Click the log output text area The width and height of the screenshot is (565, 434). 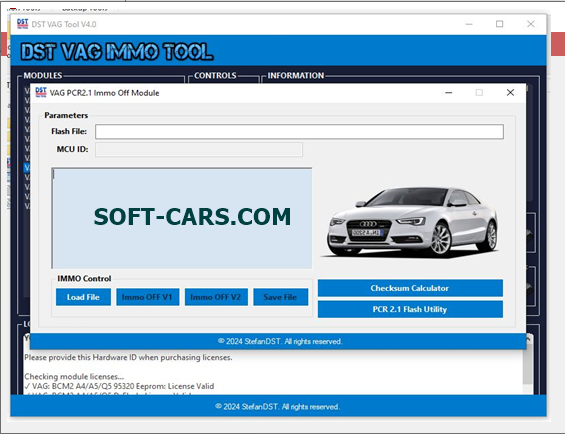point(182,219)
